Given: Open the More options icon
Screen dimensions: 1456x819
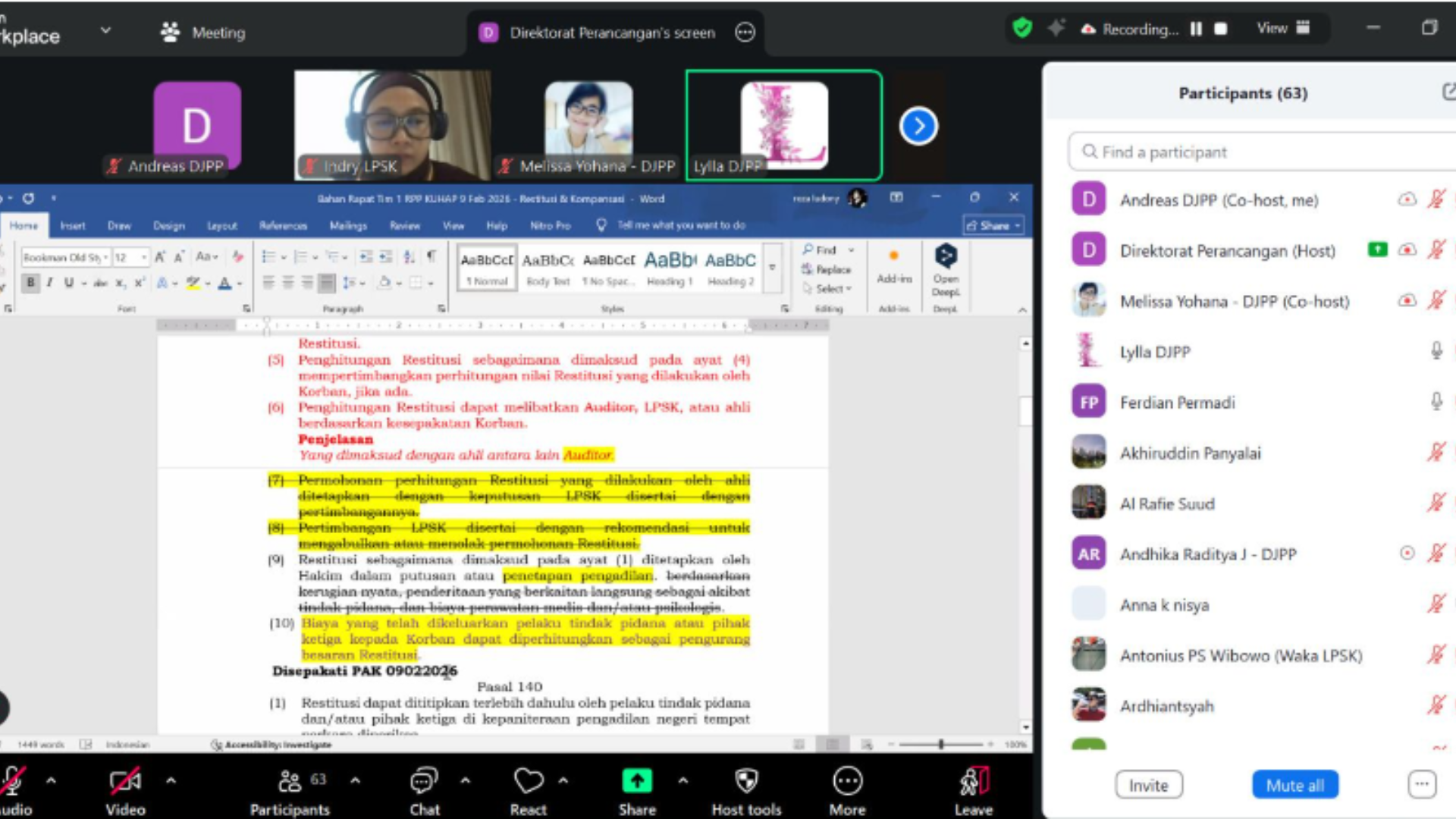Looking at the screenshot, I should 847,781.
